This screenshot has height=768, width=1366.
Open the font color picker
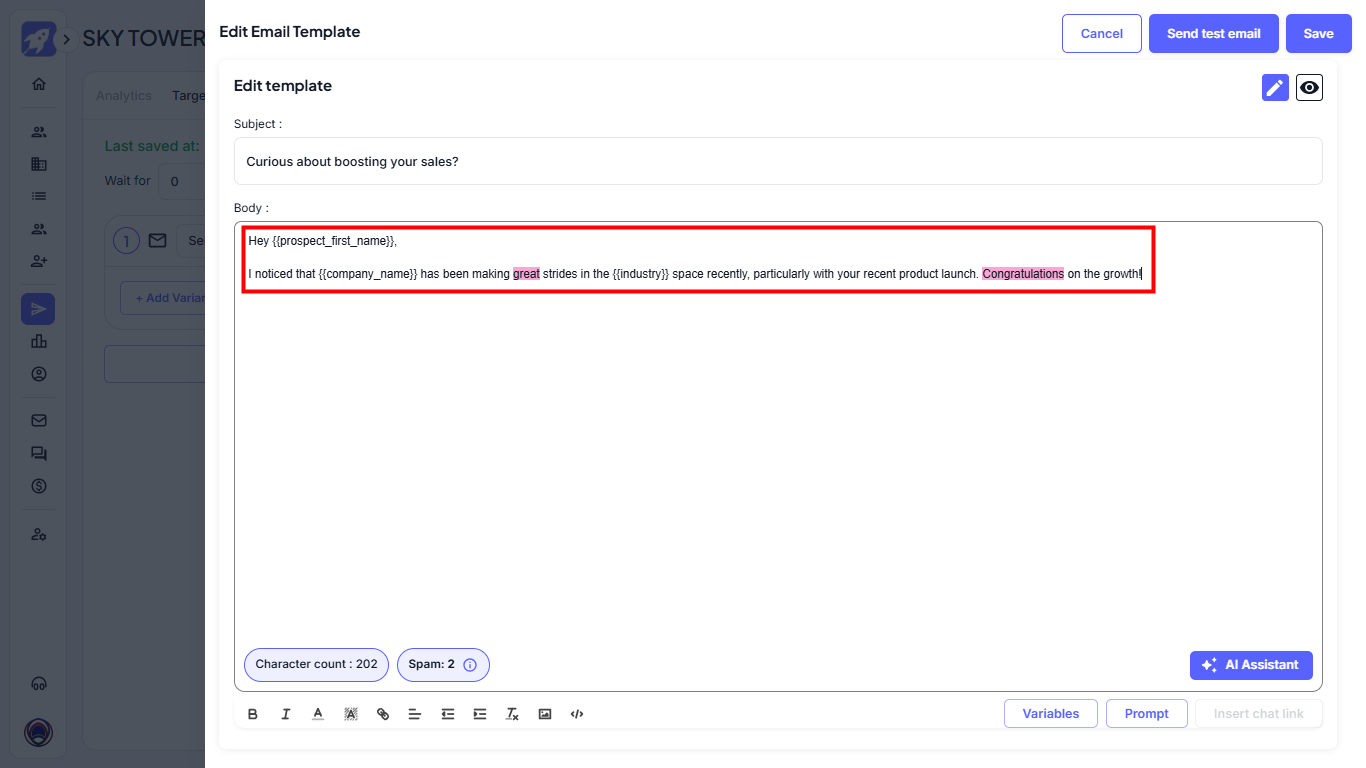(318, 714)
